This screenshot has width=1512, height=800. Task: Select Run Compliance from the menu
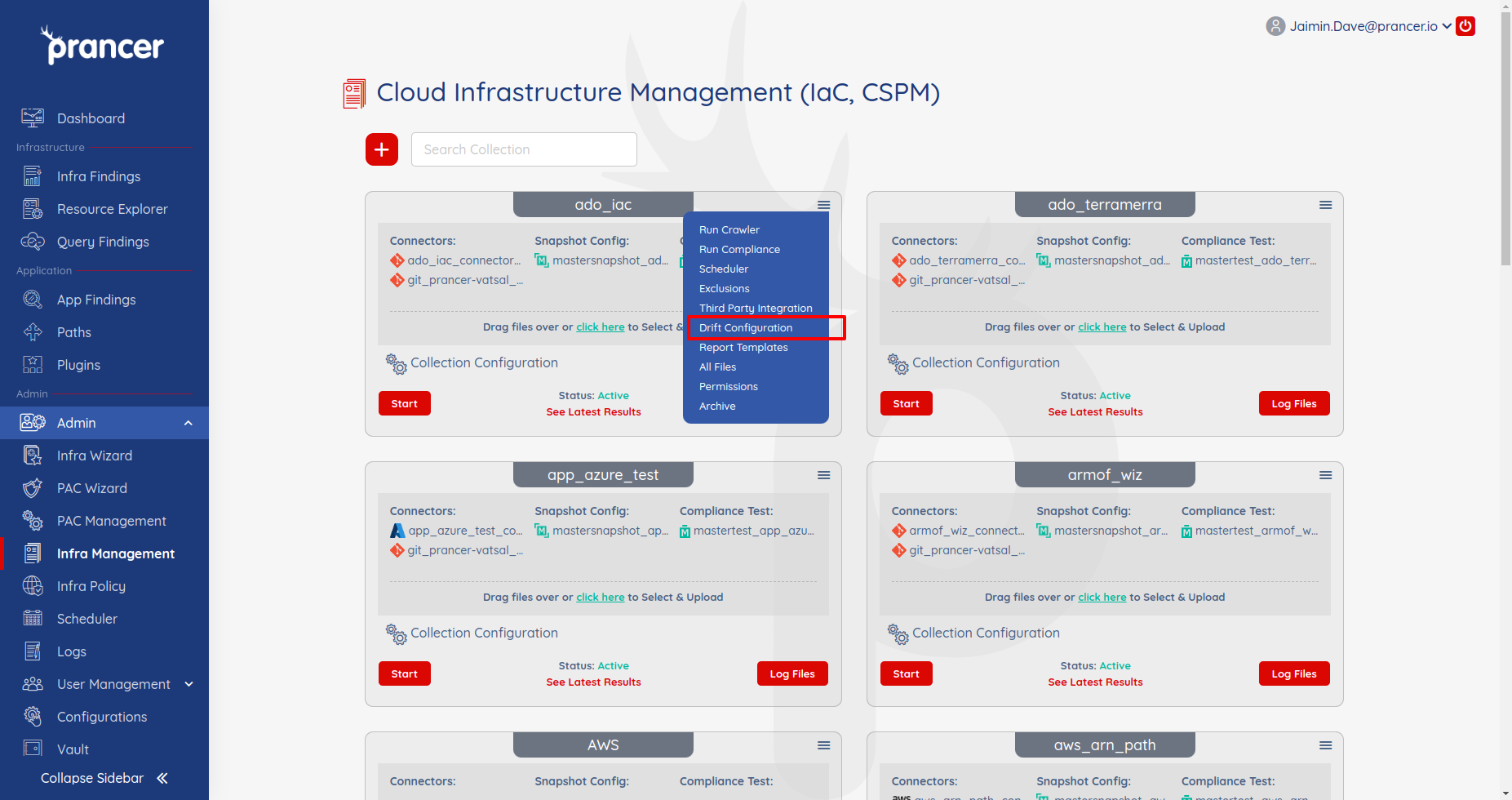[x=739, y=250]
